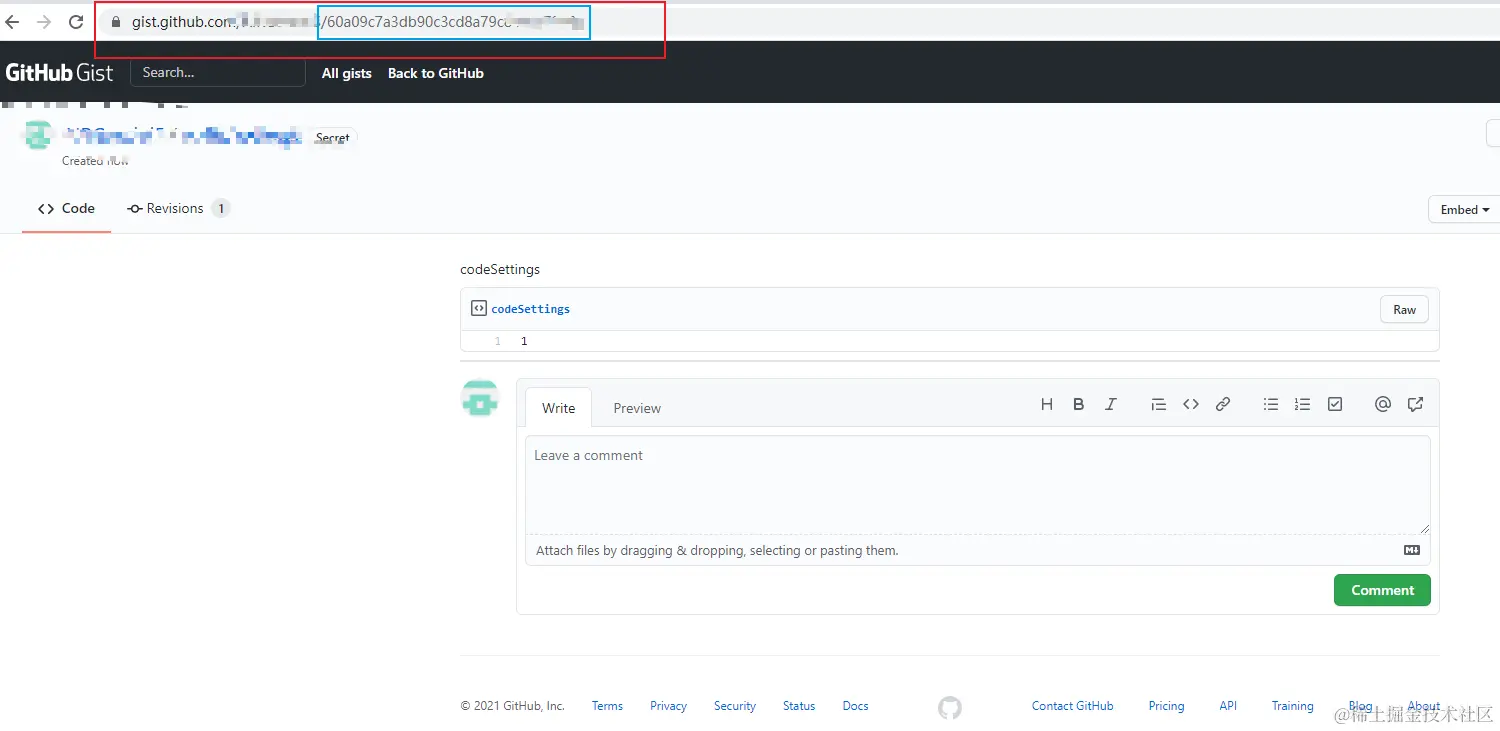
Task: Click the © 2021 GitHub, Inc. text
Action: coord(512,706)
